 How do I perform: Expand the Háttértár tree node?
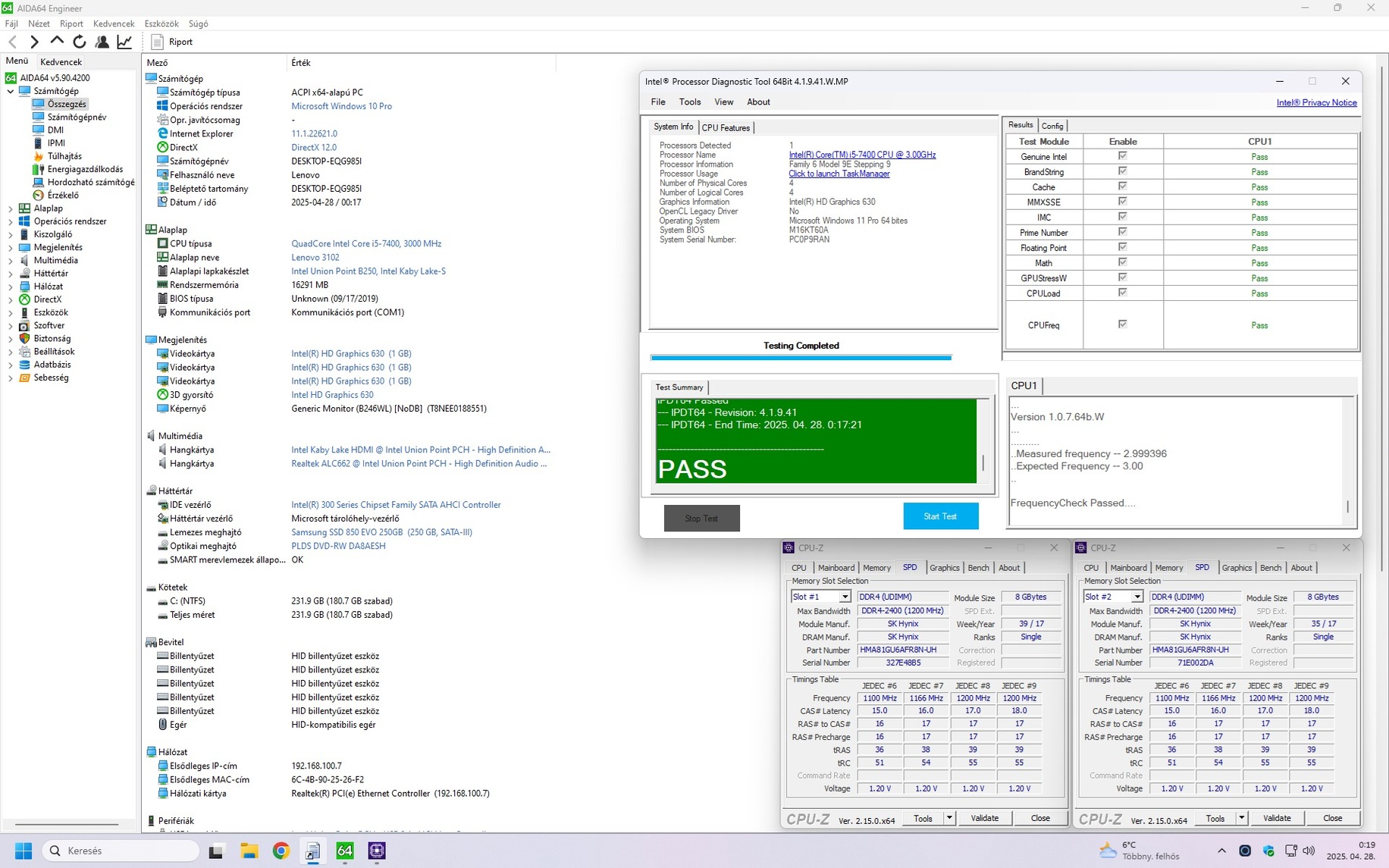click(11, 274)
